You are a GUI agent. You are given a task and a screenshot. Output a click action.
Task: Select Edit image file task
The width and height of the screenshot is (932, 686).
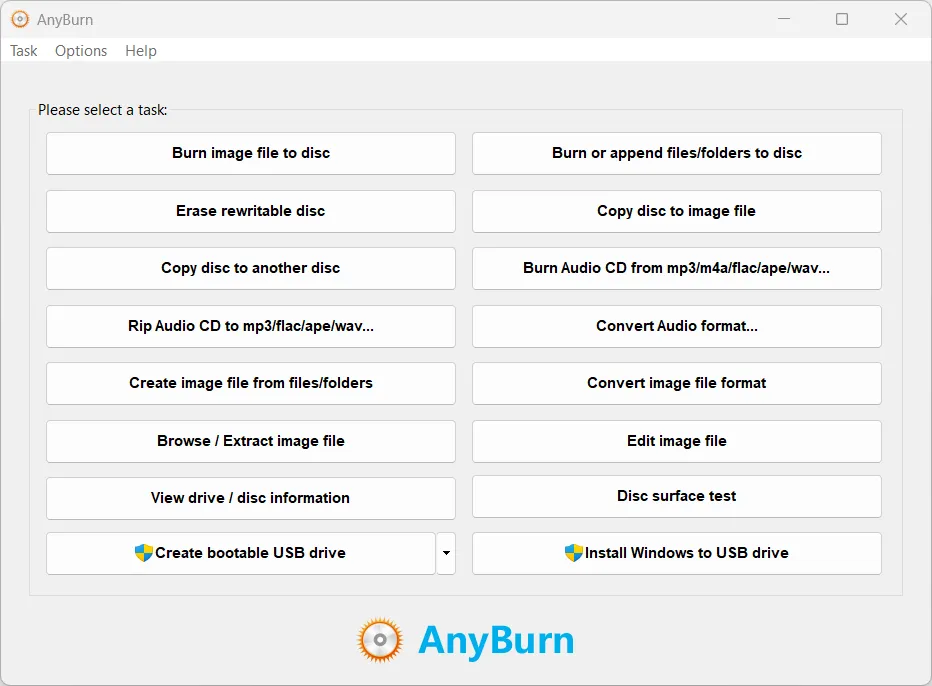[x=676, y=441]
